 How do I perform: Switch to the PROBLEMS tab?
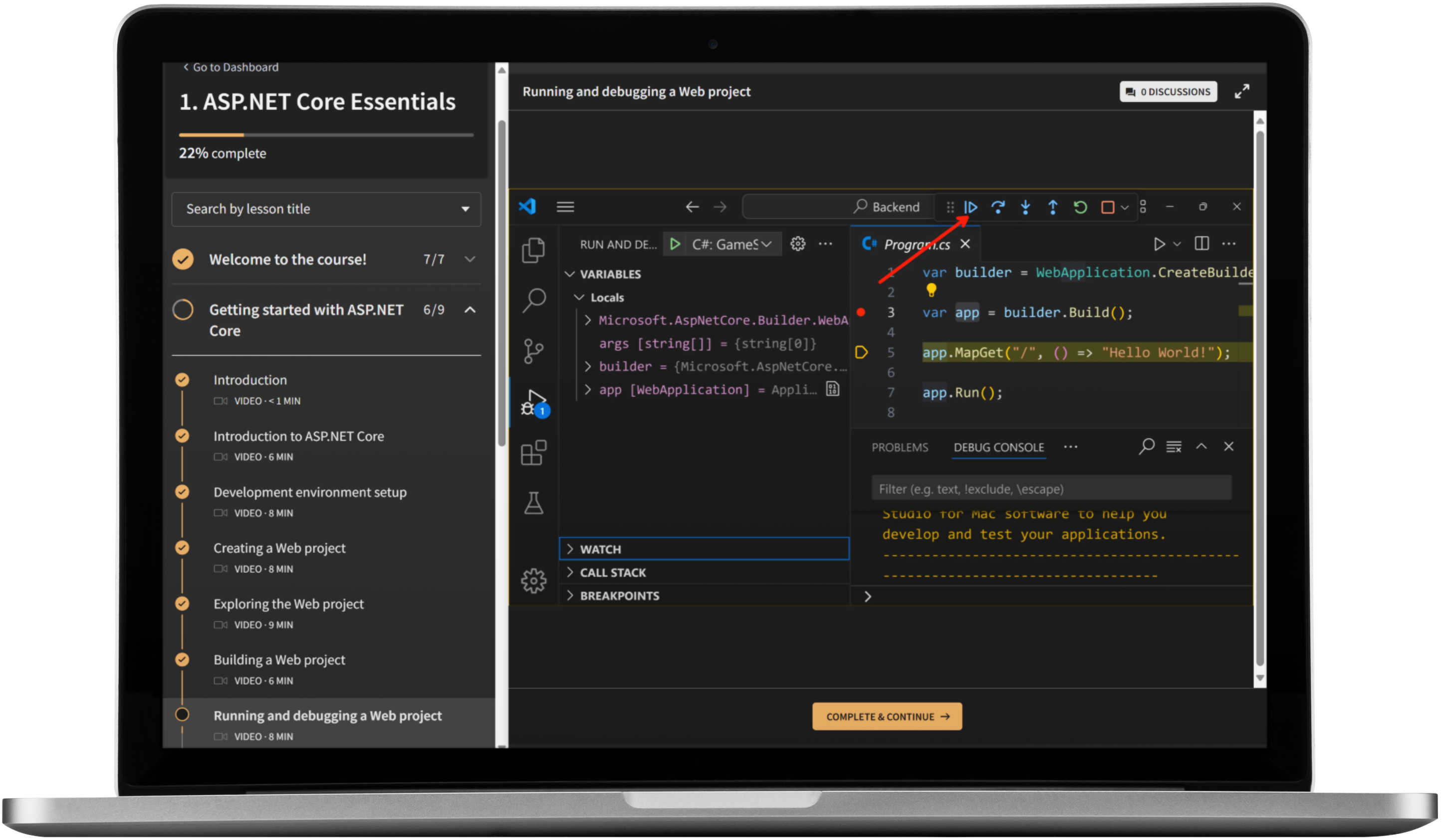click(x=900, y=447)
